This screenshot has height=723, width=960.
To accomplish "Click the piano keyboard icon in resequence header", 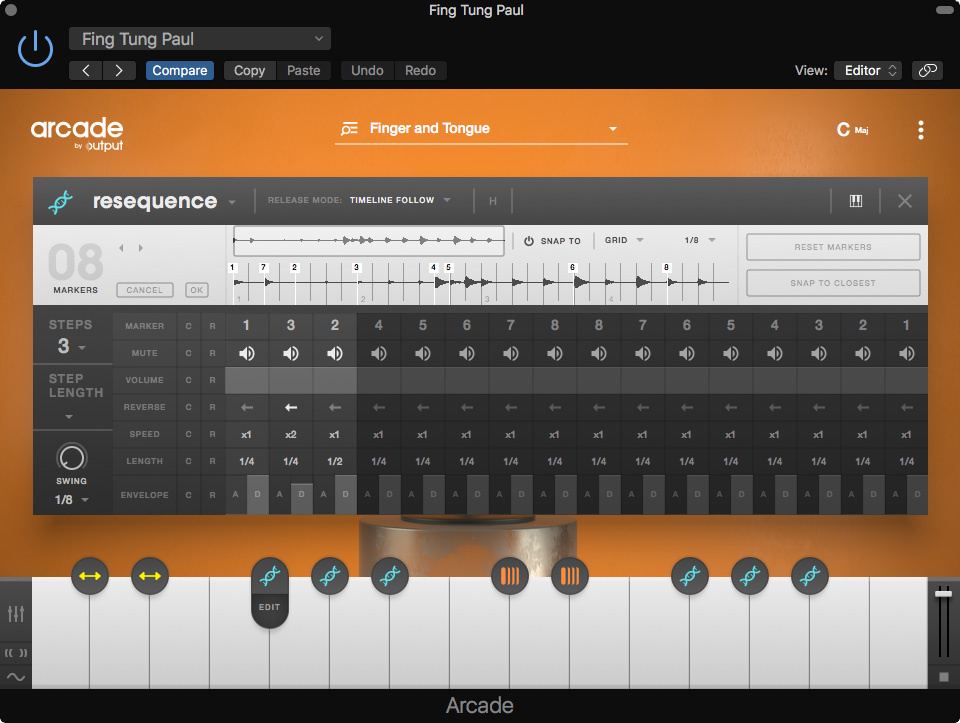I will 856,201.
